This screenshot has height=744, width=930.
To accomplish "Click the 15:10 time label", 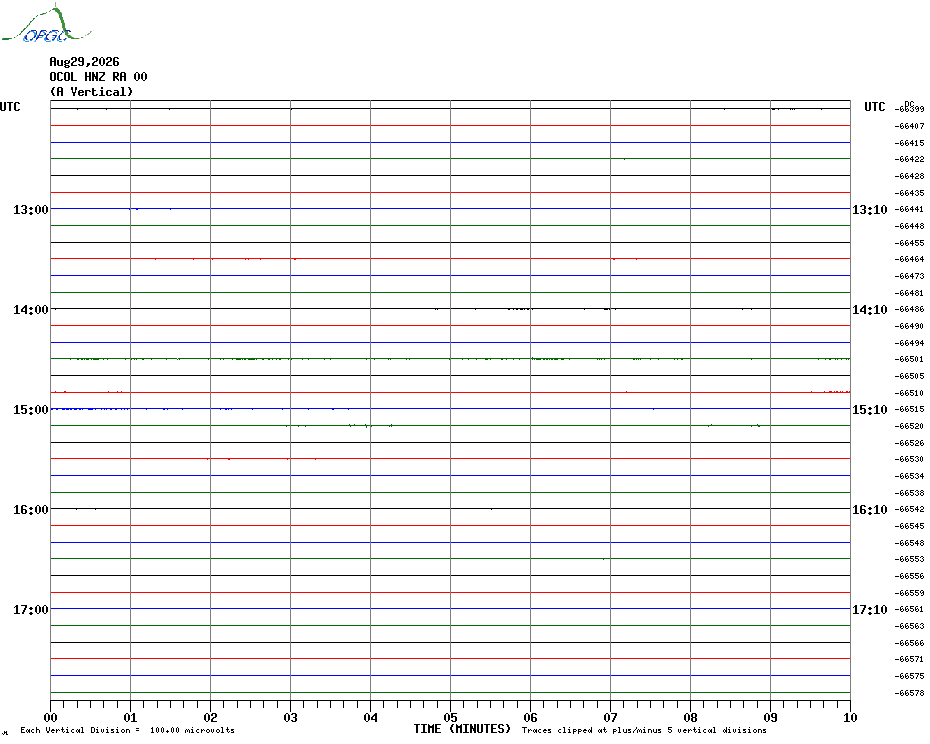I will 870,410.
